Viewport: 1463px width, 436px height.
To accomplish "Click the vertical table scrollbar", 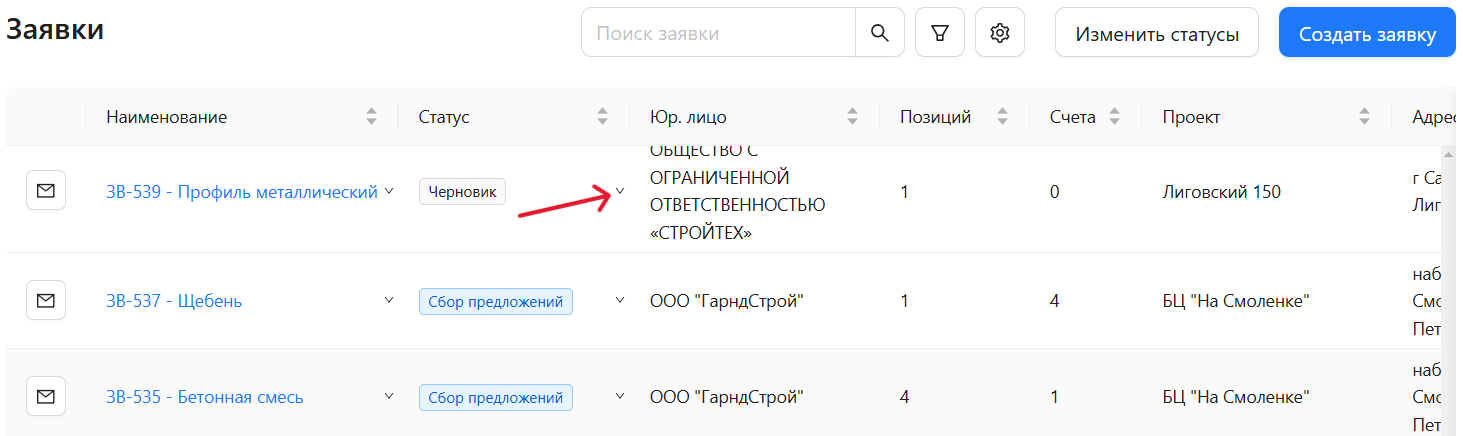I will click(1448, 290).
